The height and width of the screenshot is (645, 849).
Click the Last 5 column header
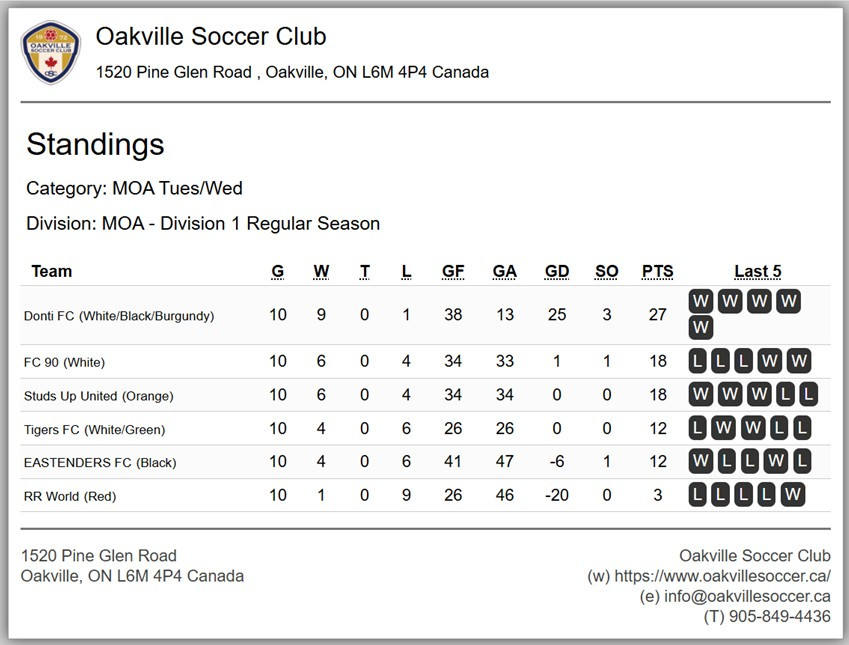pos(757,271)
